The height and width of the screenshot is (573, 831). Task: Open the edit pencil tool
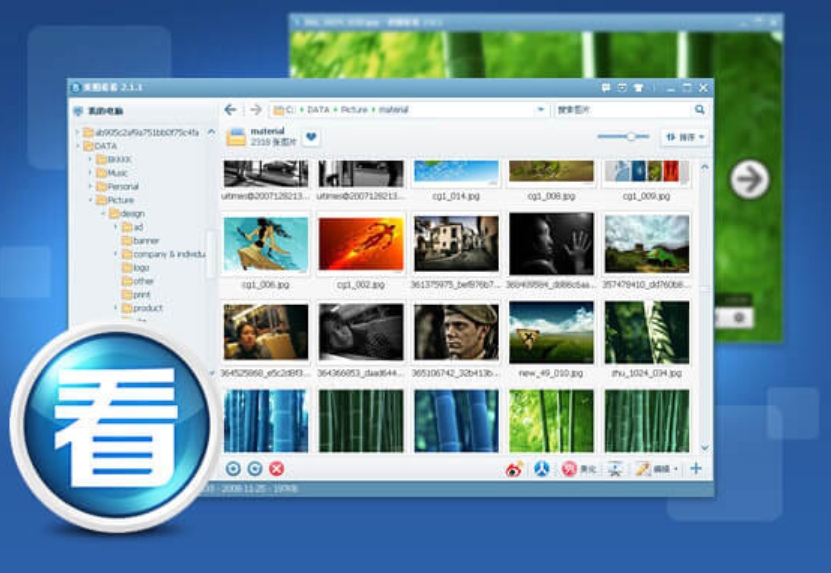click(x=643, y=469)
